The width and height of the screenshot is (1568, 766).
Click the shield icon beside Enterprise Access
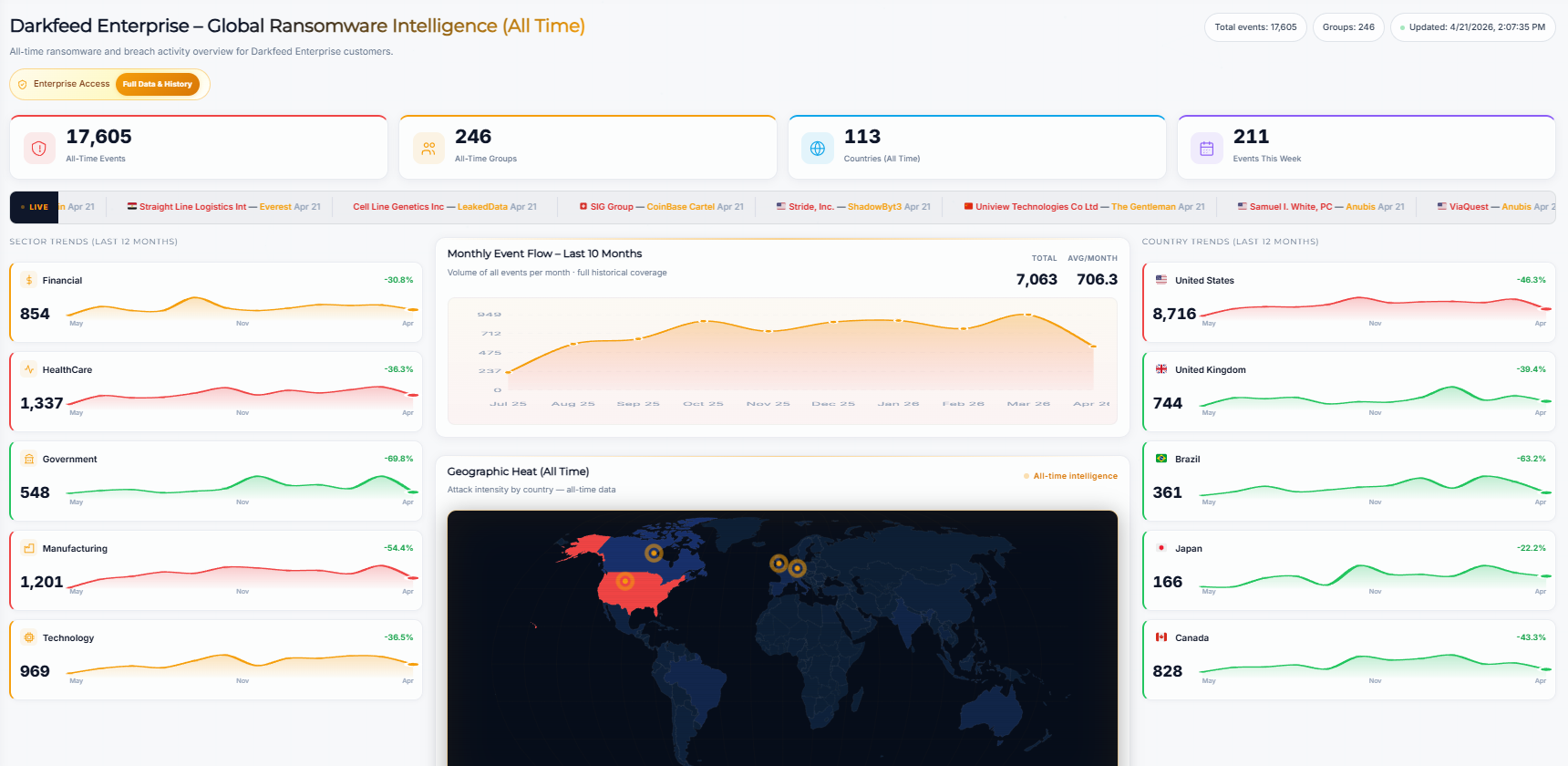(x=23, y=84)
